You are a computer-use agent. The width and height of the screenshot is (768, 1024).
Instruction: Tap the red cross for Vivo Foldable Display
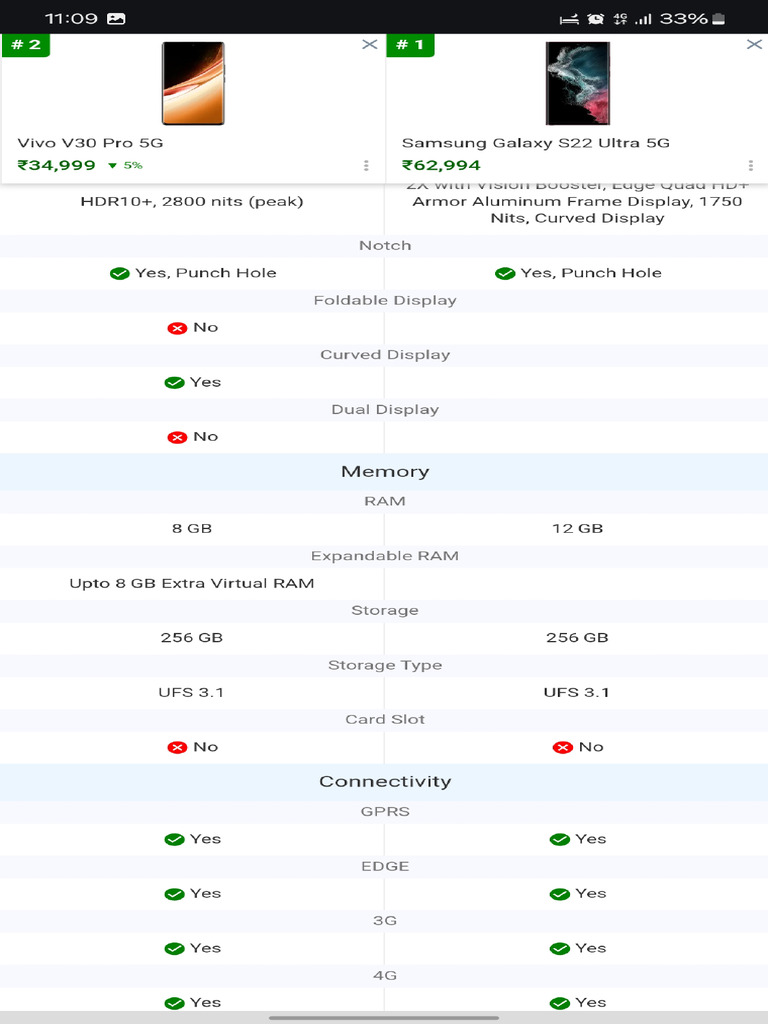tap(177, 328)
